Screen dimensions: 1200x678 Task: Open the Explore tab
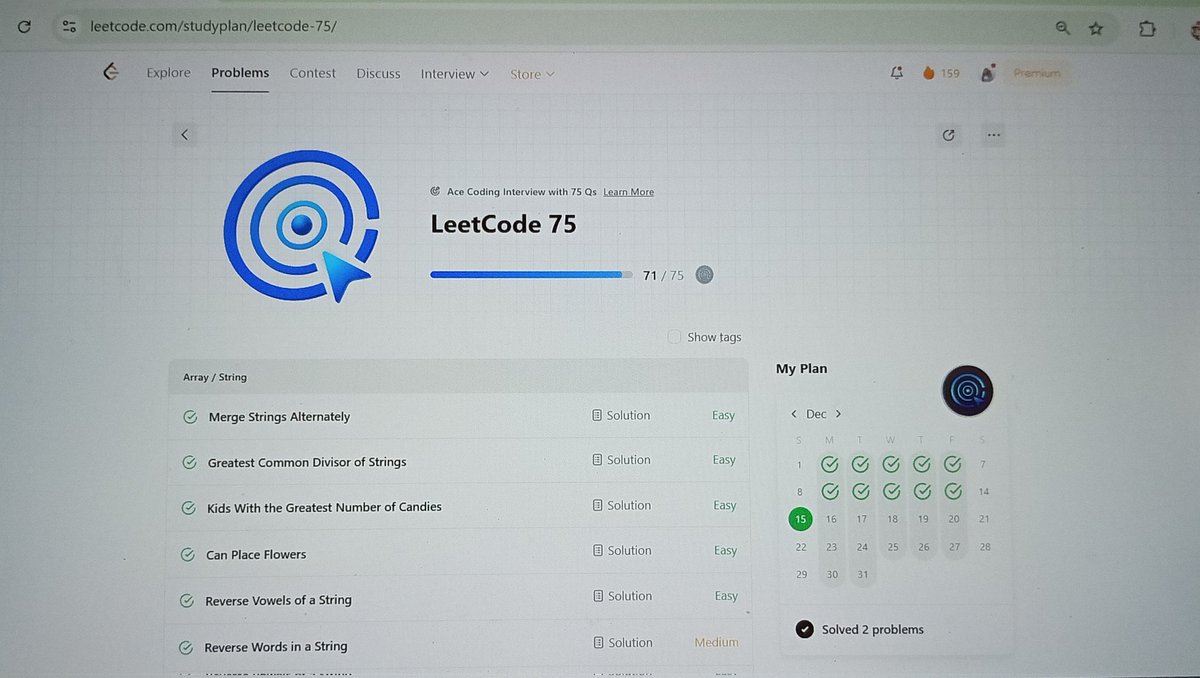coord(168,73)
